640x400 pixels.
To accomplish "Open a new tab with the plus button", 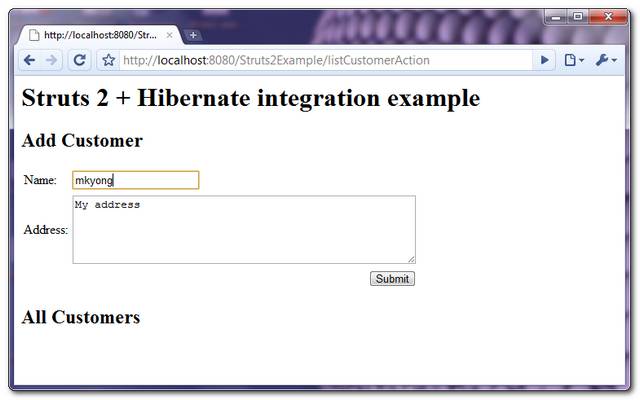I will [193, 36].
